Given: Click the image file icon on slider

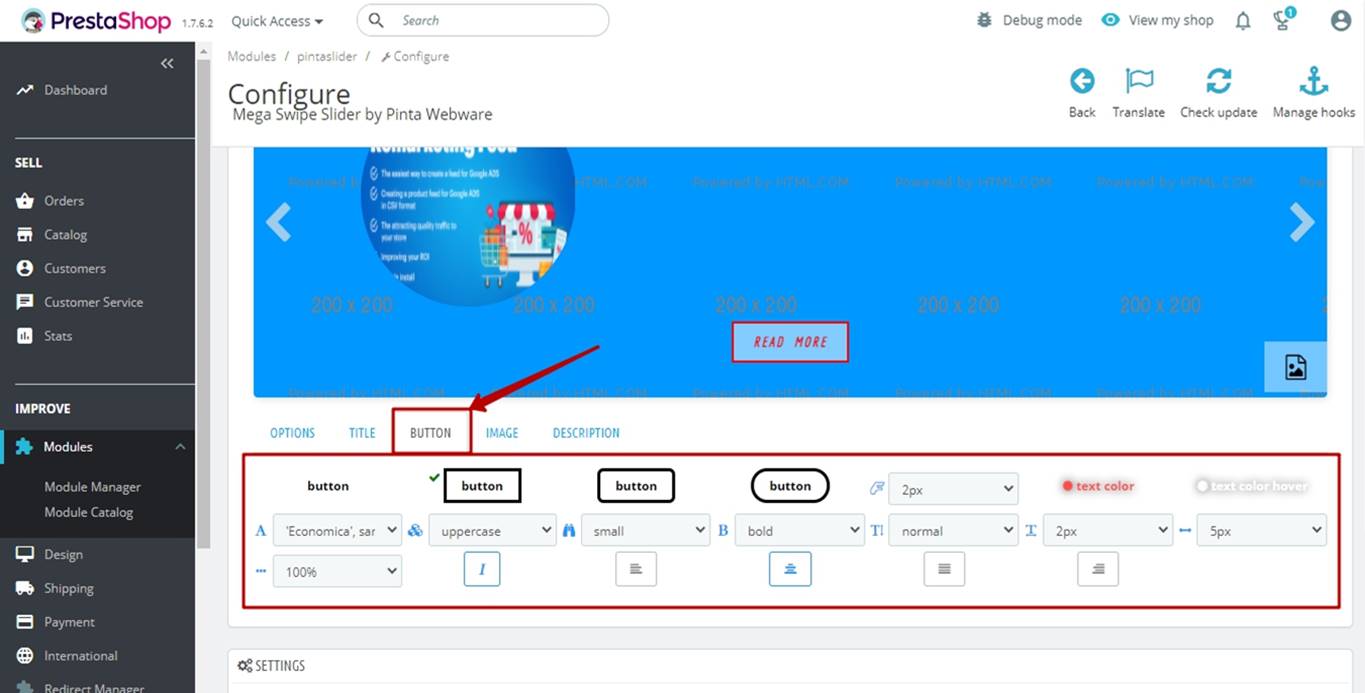Looking at the screenshot, I should coord(1295,367).
